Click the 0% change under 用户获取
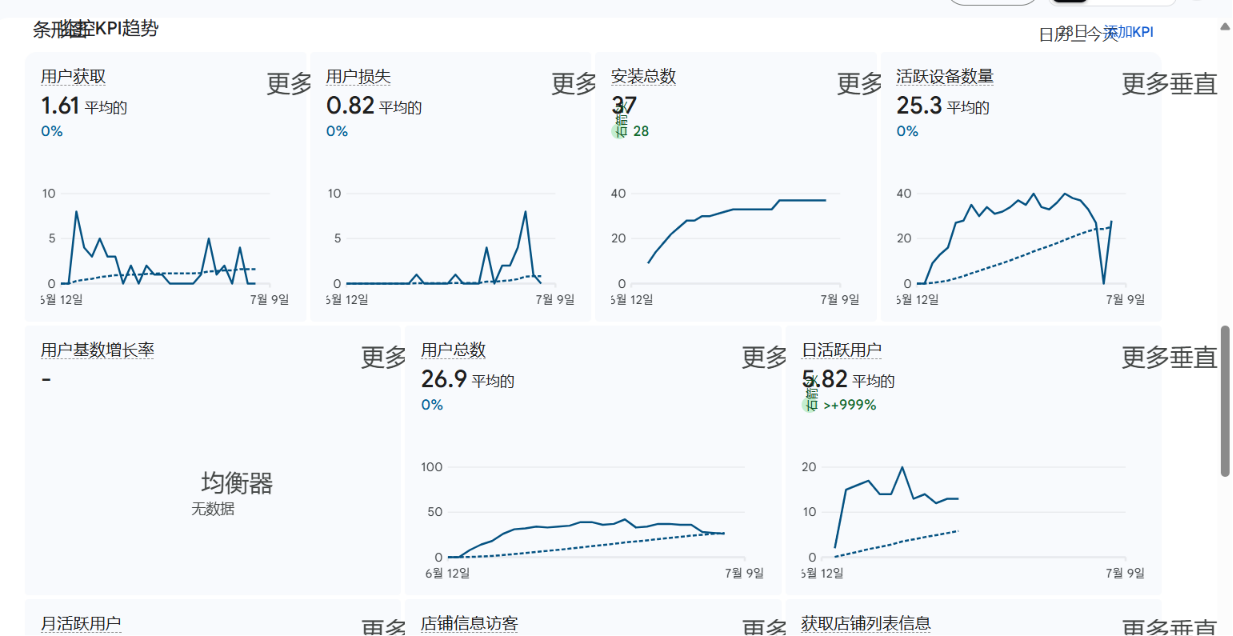This screenshot has height=636, width=1233. point(52,131)
